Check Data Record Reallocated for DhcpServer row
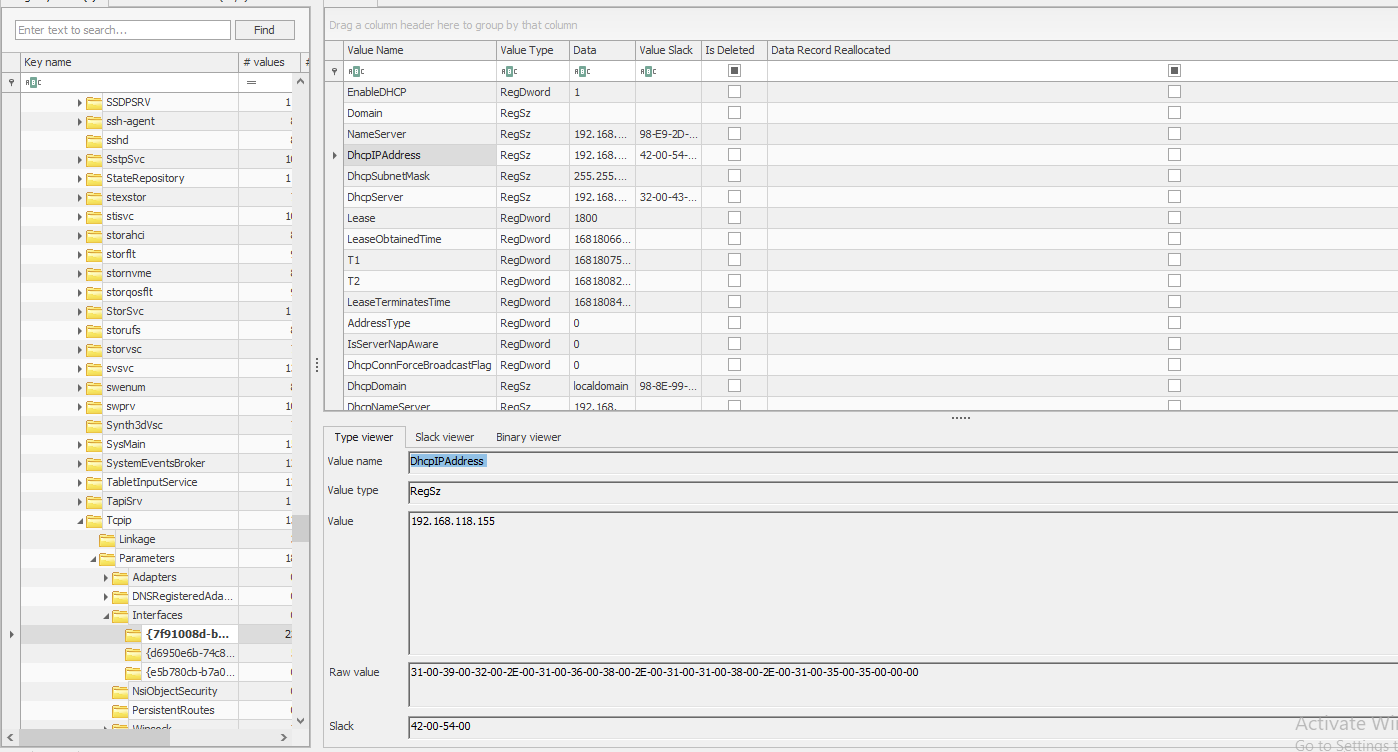Screen dimensions: 1398x752 point(1174,197)
